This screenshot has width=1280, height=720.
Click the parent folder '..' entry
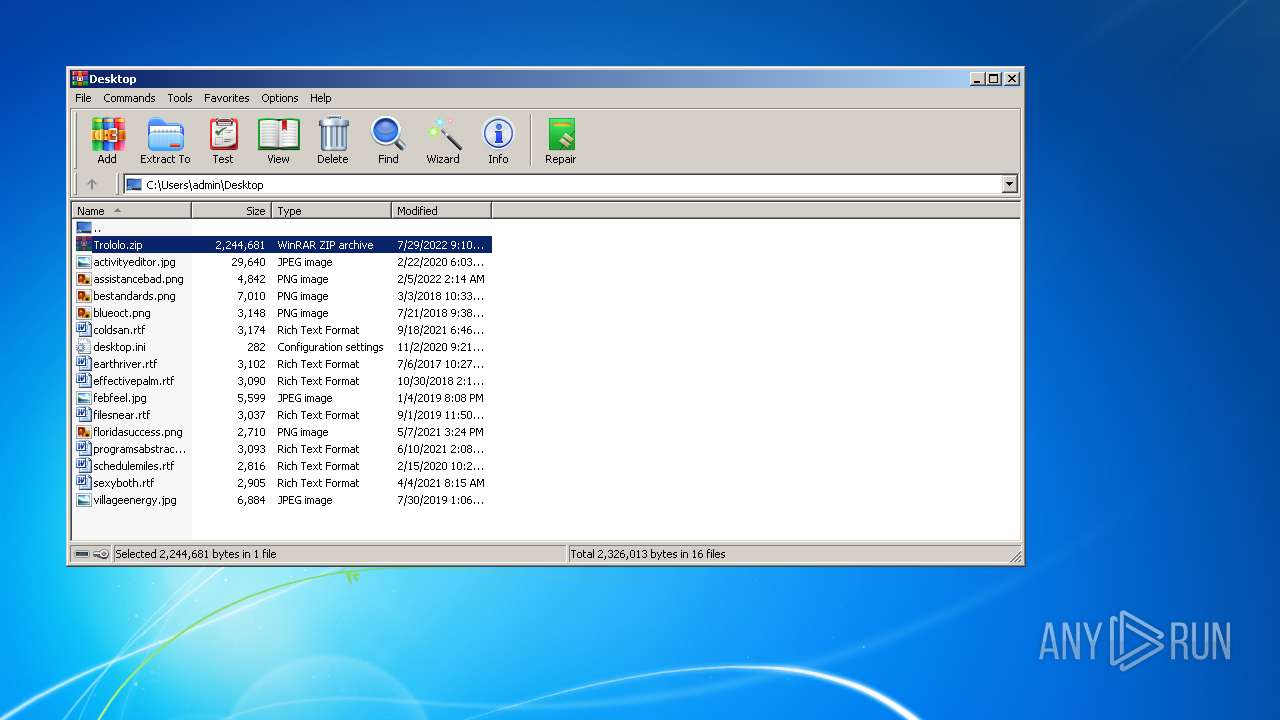pyautogui.click(x=89, y=228)
